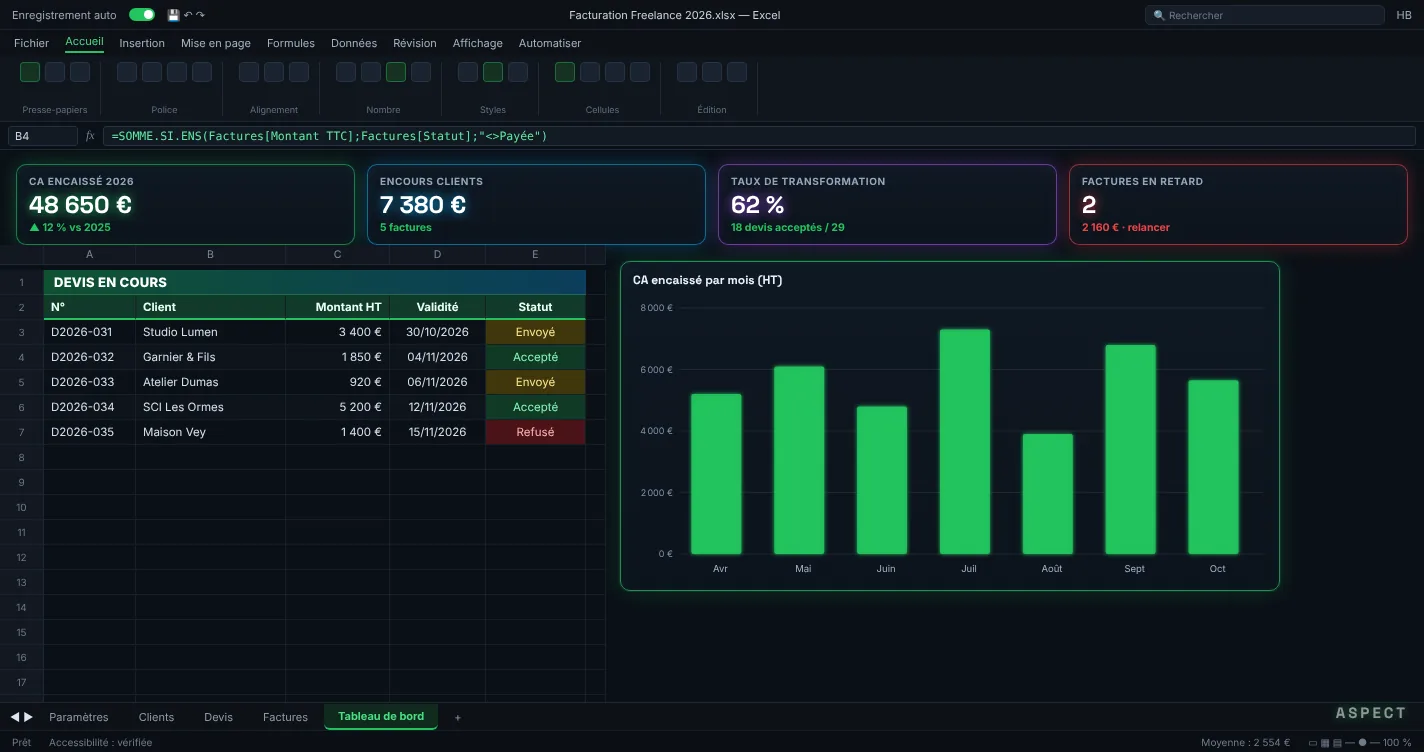
Task: Select the 5 200 € amount cell
Action: [x=338, y=407]
